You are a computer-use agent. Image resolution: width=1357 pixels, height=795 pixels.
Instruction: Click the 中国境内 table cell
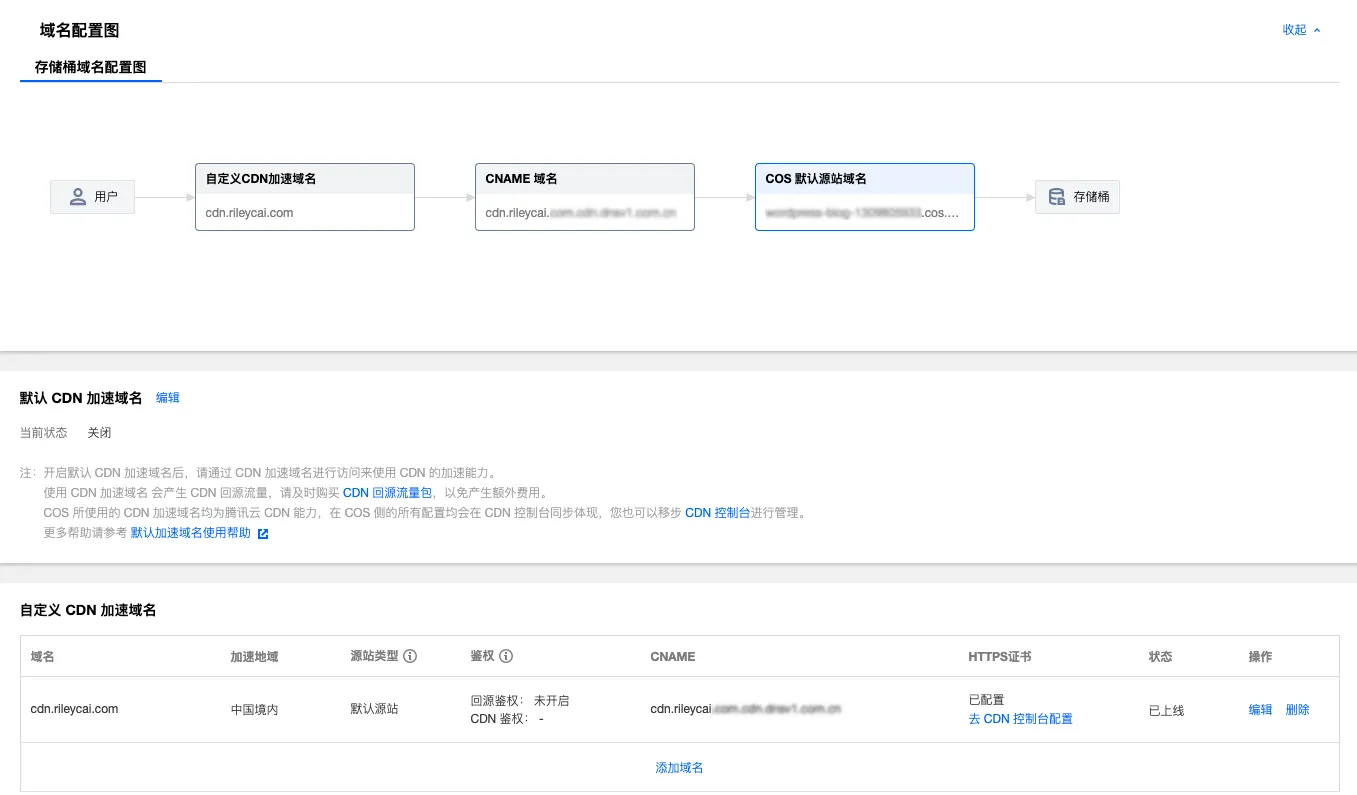click(x=255, y=710)
